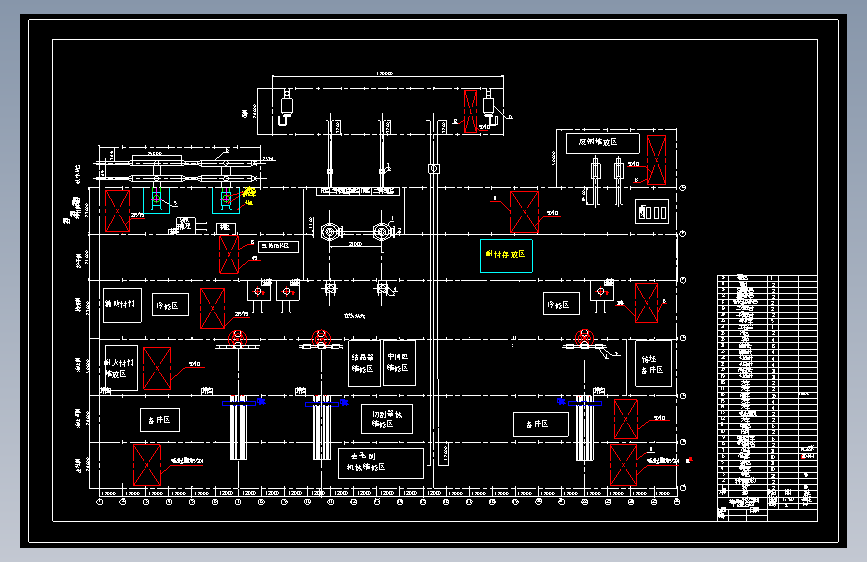867x562 pixels.
Task: Select the leftmost blue rectangle across caster strand
Action: pos(239,404)
